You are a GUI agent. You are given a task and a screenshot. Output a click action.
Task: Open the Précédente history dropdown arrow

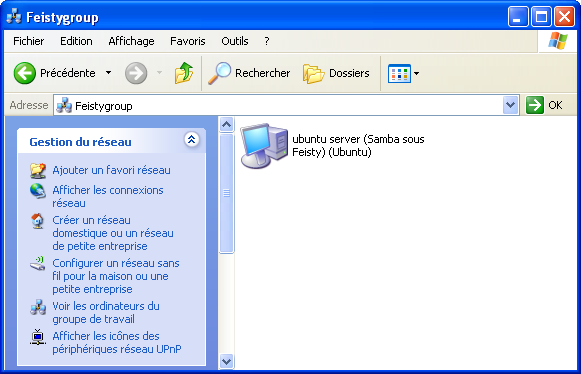point(108,73)
